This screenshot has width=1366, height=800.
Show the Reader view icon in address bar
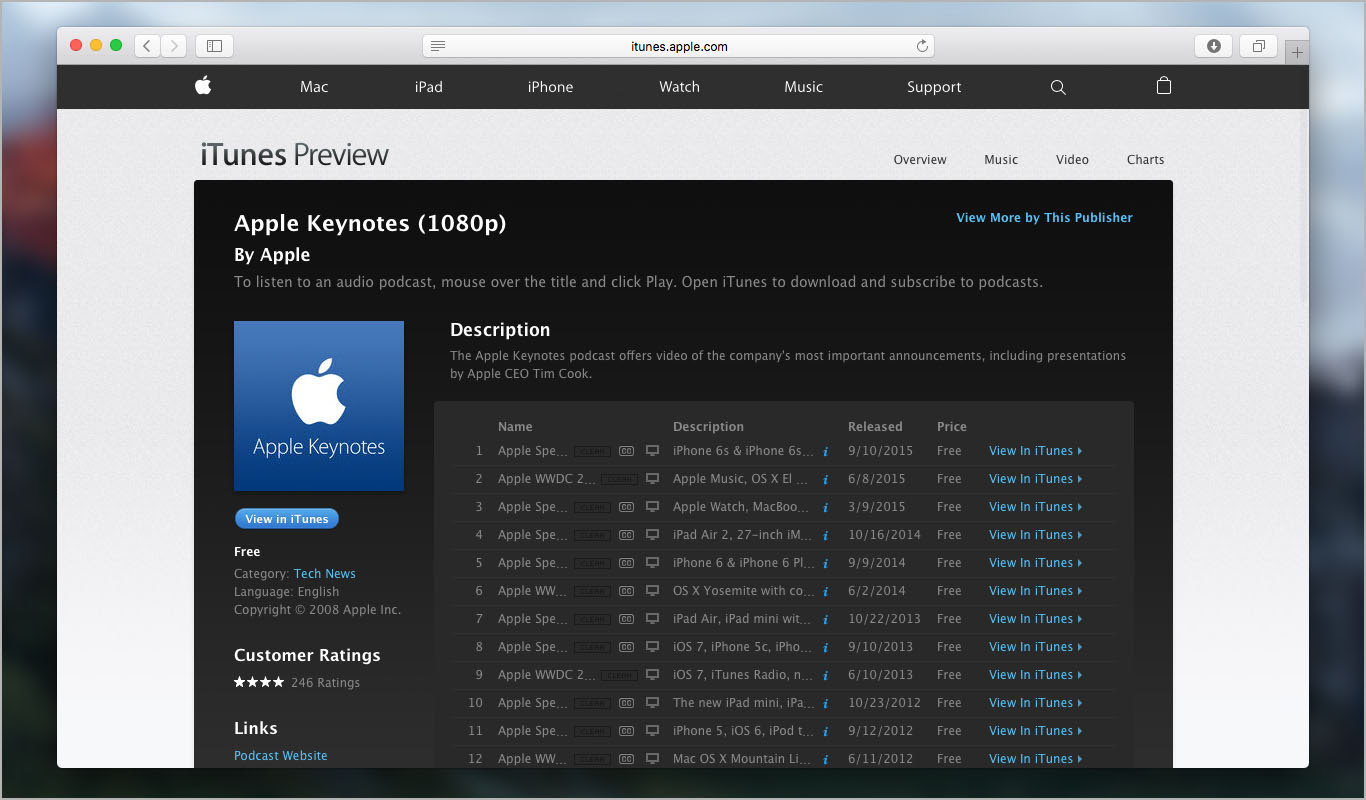click(438, 46)
